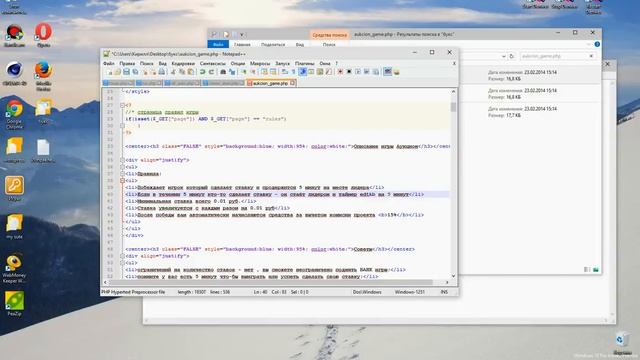Undo using the green undo arrow
Image resolution: width=640 pixels, height=360 pixels.
click(202, 72)
